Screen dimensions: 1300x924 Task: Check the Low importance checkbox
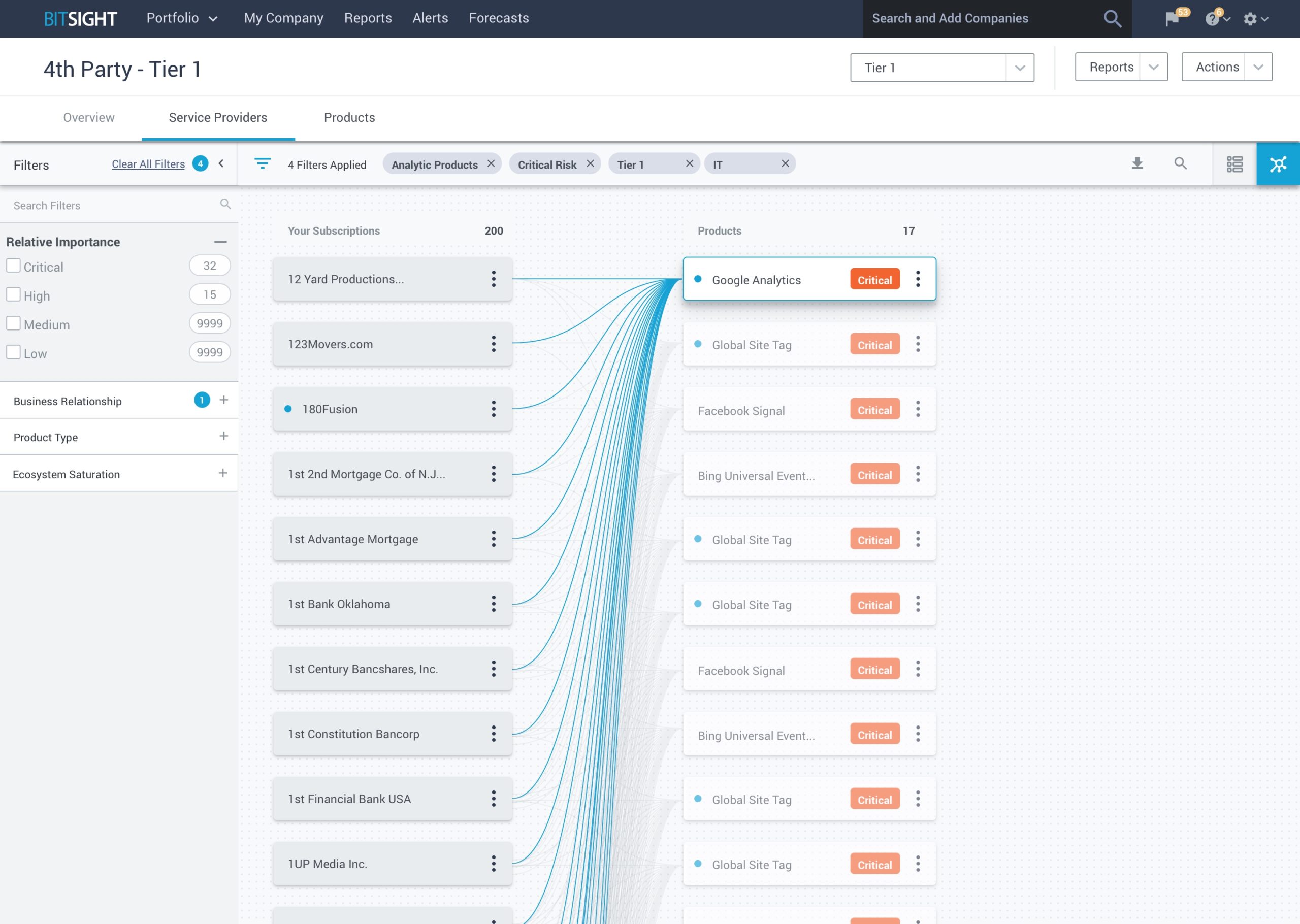13,352
